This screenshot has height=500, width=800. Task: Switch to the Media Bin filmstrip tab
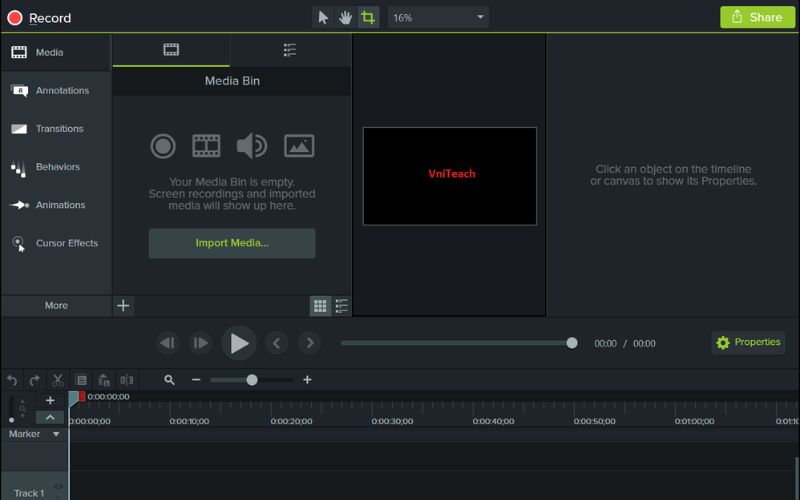(x=171, y=50)
